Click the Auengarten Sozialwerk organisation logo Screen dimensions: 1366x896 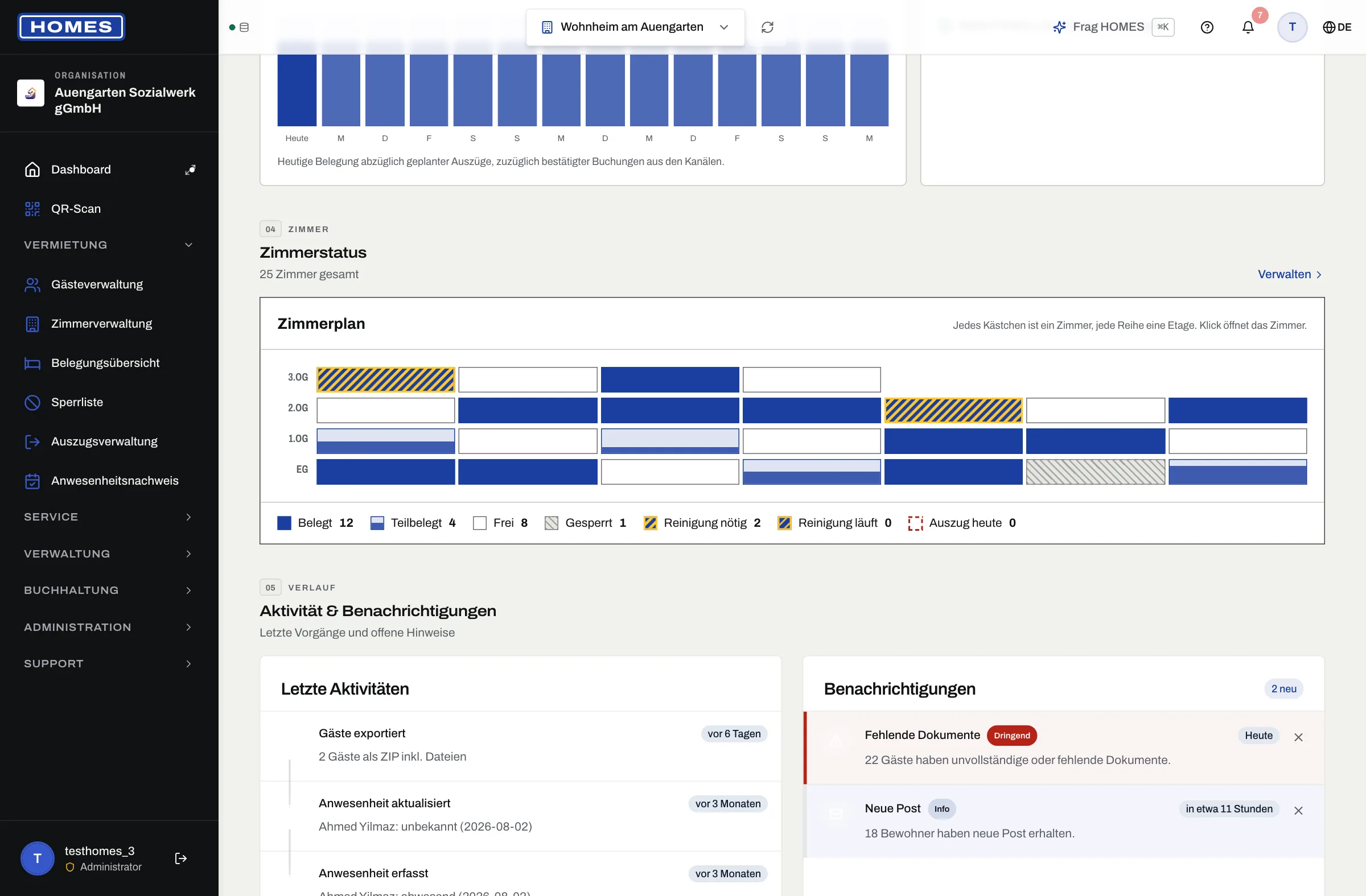tap(31, 93)
